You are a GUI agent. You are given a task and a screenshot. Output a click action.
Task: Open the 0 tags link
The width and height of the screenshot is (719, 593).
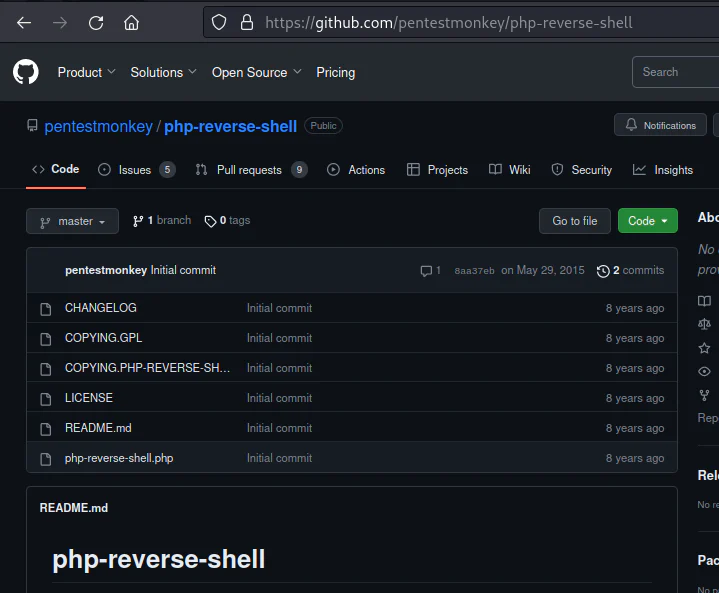[227, 221]
